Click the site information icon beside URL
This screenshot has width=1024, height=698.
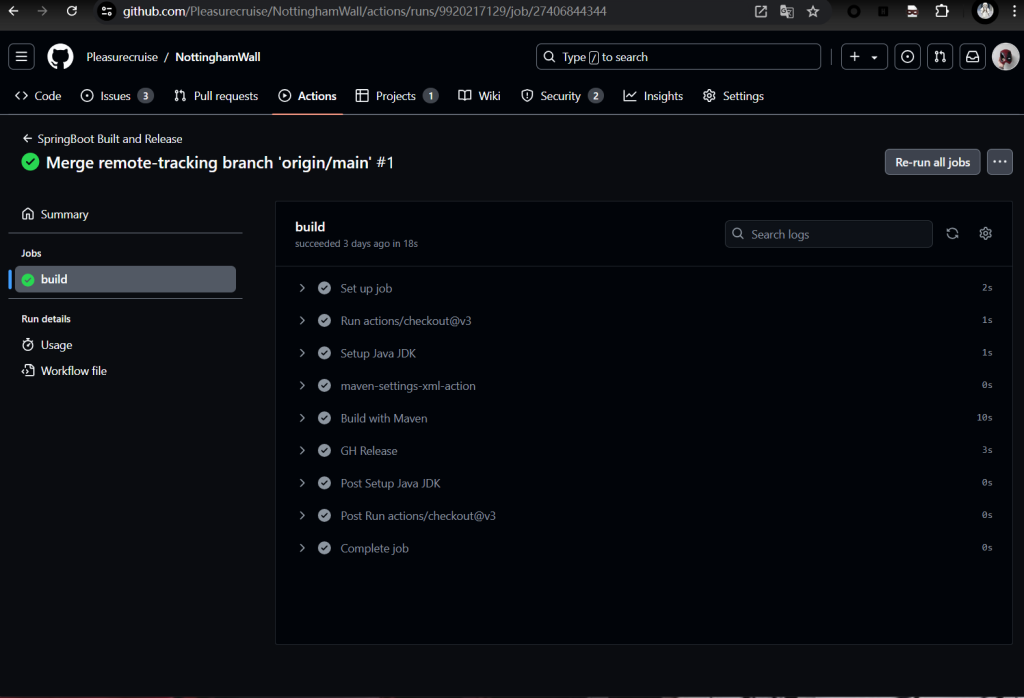coord(107,11)
